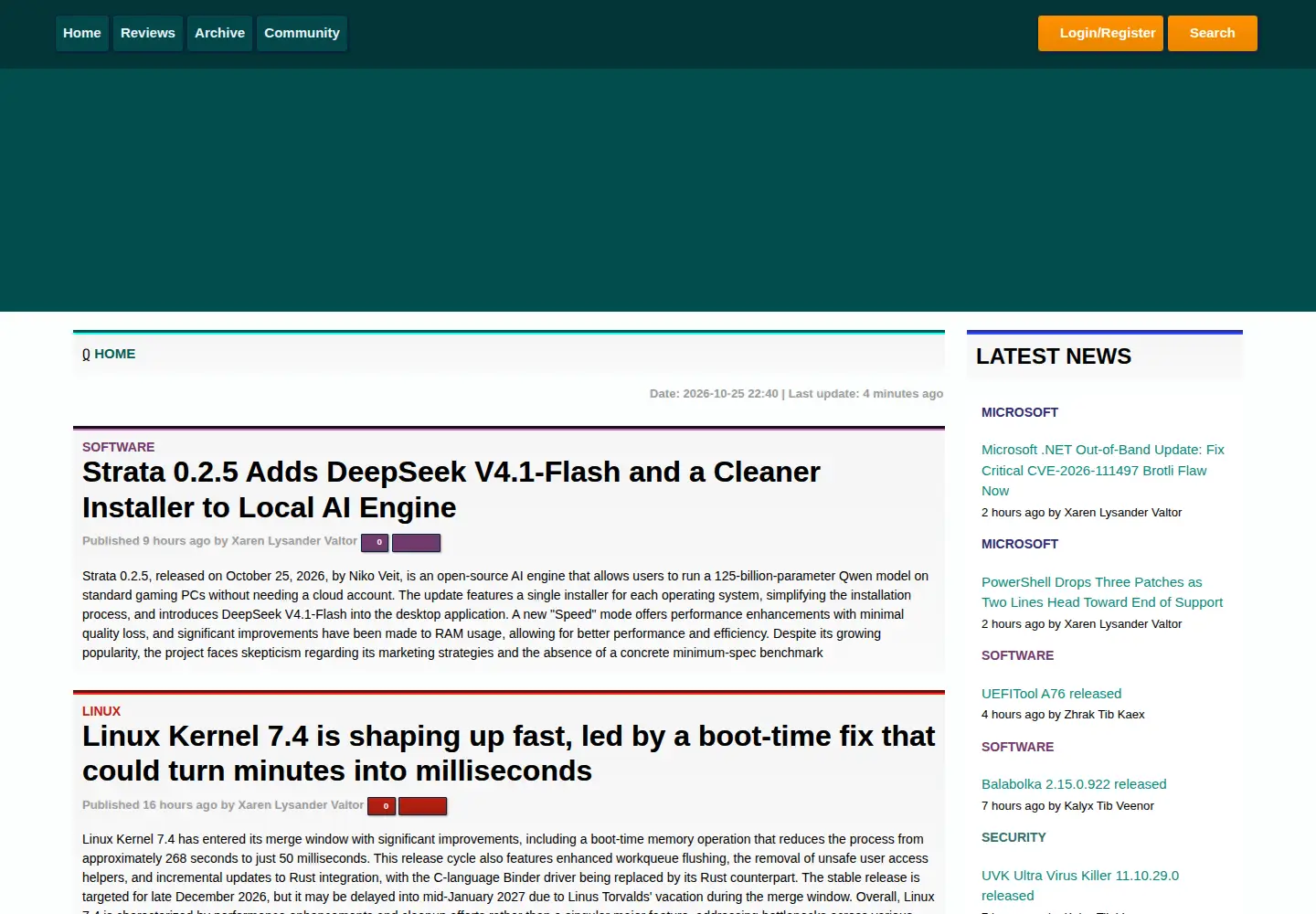This screenshot has height=914, width=1316.
Task: Click the blank red badge on Linux Kernel article
Action: [422, 806]
